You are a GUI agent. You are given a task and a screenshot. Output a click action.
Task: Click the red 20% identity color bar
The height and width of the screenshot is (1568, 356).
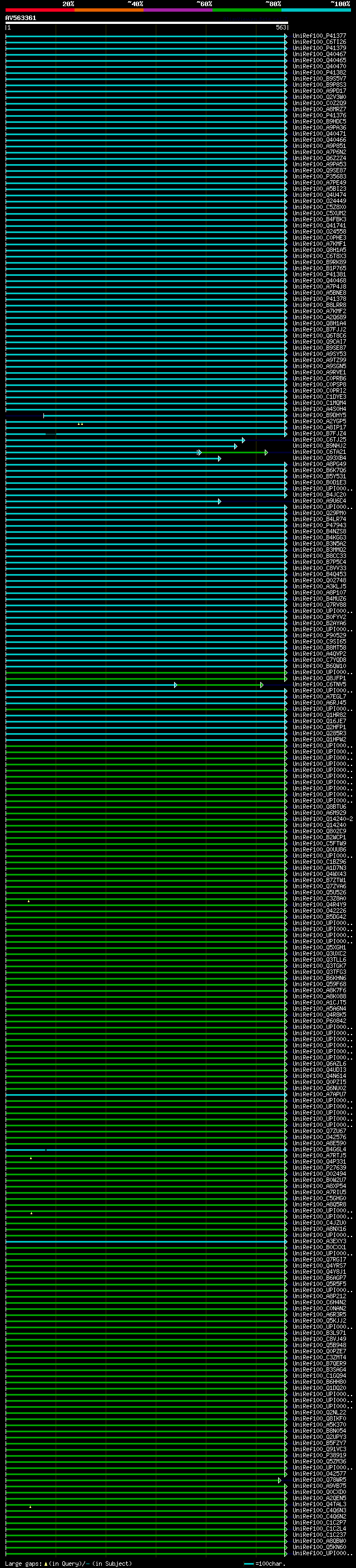[x=39, y=10]
